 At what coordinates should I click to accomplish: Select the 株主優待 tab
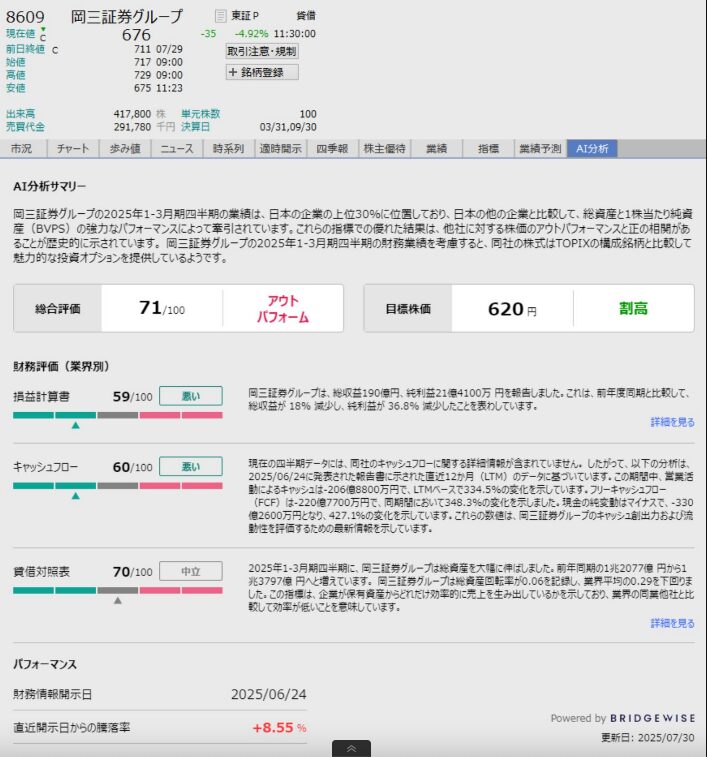384,149
